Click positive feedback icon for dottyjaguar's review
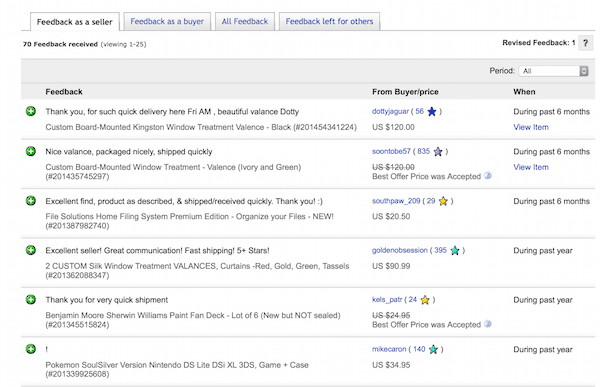The height and width of the screenshot is (387, 600). coord(31,111)
